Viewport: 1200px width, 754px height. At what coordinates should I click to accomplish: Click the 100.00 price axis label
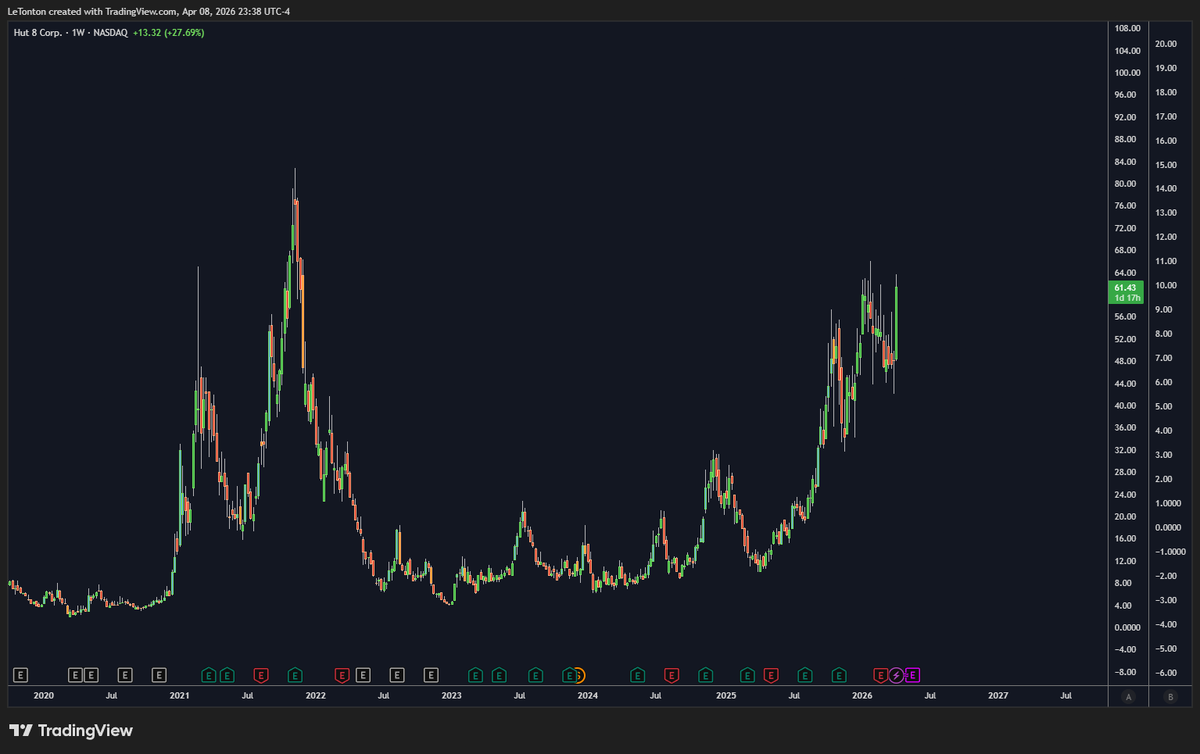[x=1128, y=73]
